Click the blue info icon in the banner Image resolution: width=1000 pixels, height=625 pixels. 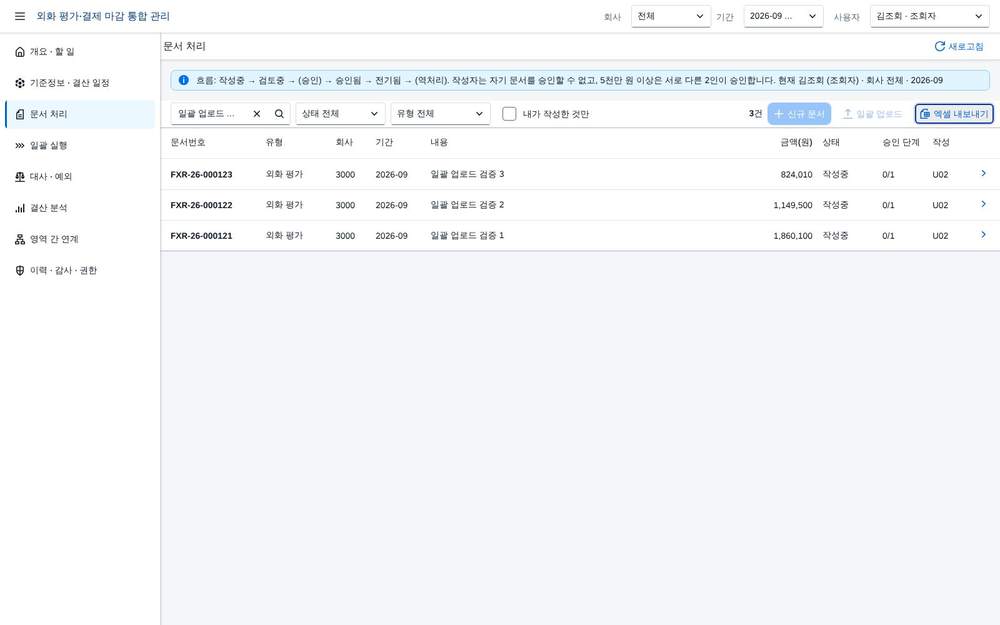[184, 80]
